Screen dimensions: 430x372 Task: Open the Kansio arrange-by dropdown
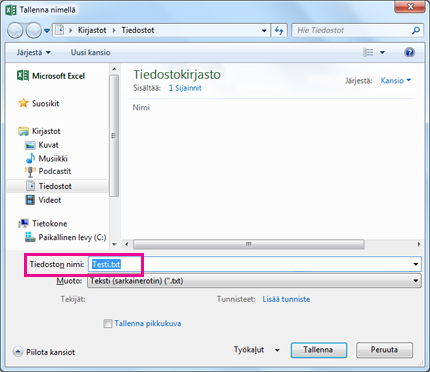click(x=396, y=80)
